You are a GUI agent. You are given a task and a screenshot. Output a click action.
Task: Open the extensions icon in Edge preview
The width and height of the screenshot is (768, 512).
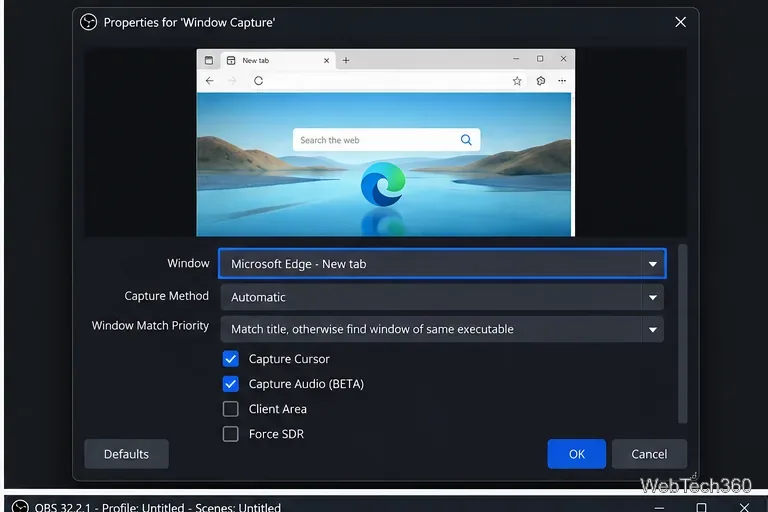(541, 81)
